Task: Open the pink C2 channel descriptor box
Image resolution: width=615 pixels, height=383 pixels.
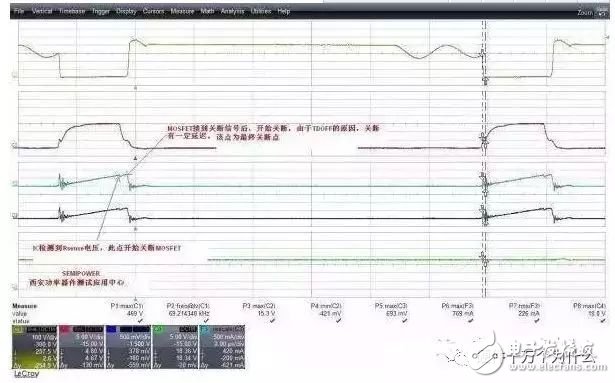Action: click(81, 347)
